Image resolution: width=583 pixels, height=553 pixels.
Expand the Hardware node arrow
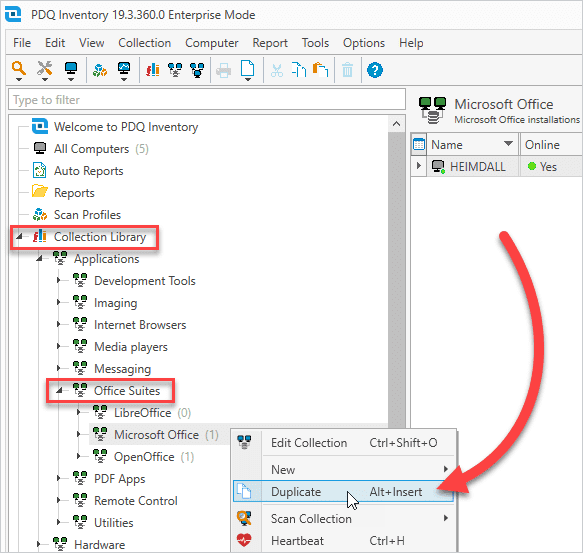coord(39,544)
